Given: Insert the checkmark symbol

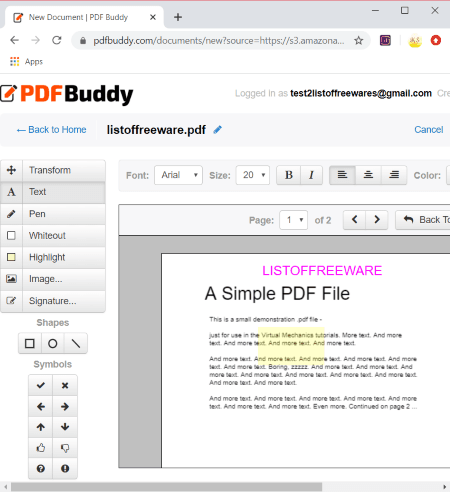Looking at the screenshot, I should point(41,385).
